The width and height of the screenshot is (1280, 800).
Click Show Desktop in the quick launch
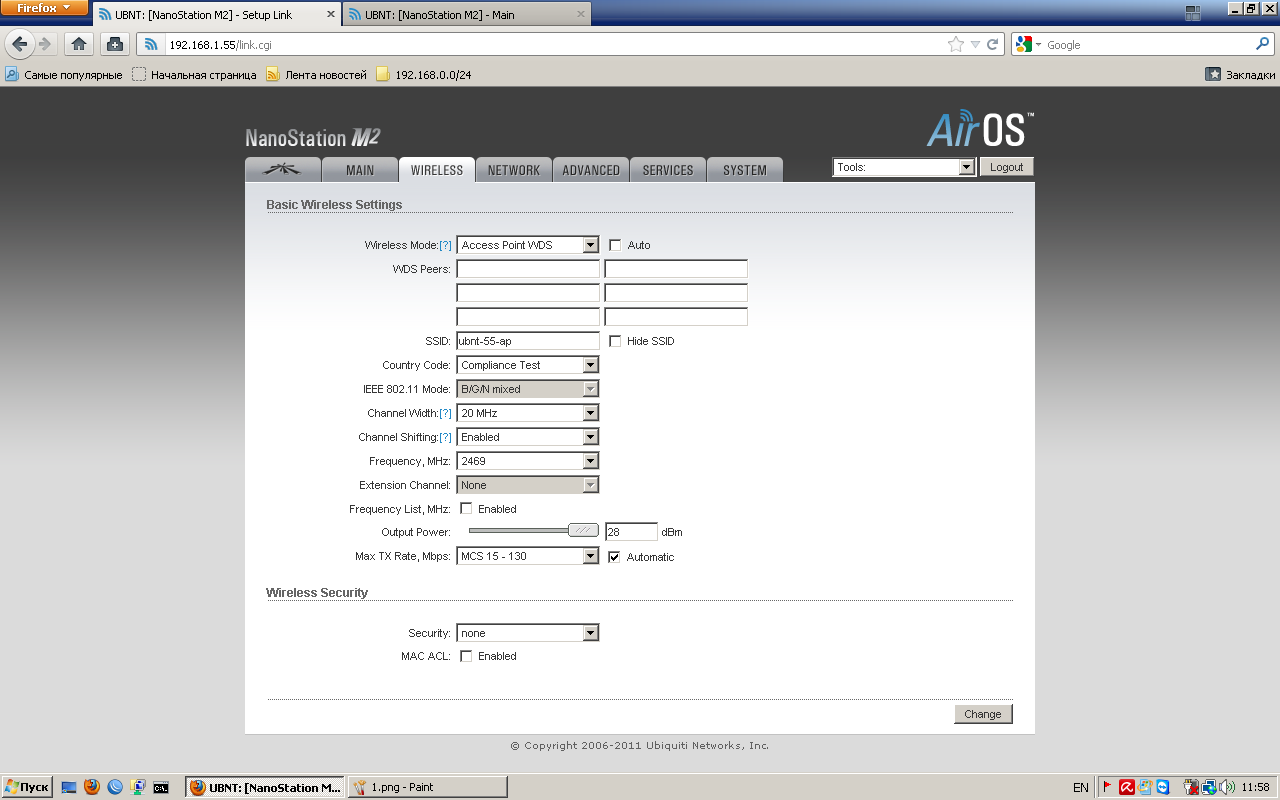(x=69, y=787)
